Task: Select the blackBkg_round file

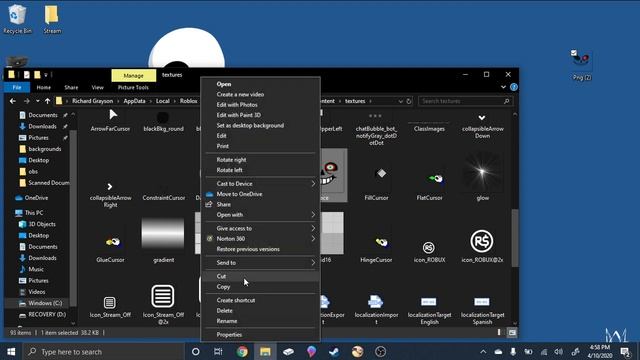Action: 163,122
